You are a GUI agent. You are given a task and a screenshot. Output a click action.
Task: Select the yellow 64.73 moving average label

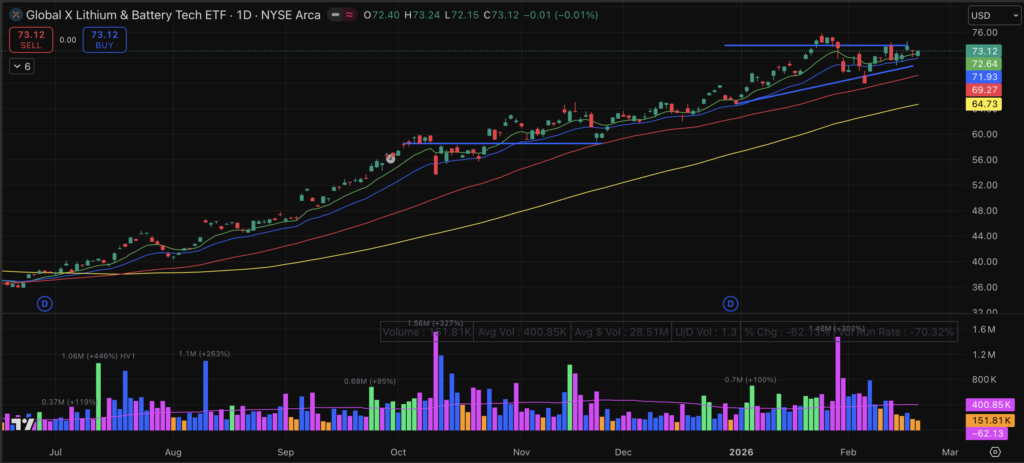(985, 104)
